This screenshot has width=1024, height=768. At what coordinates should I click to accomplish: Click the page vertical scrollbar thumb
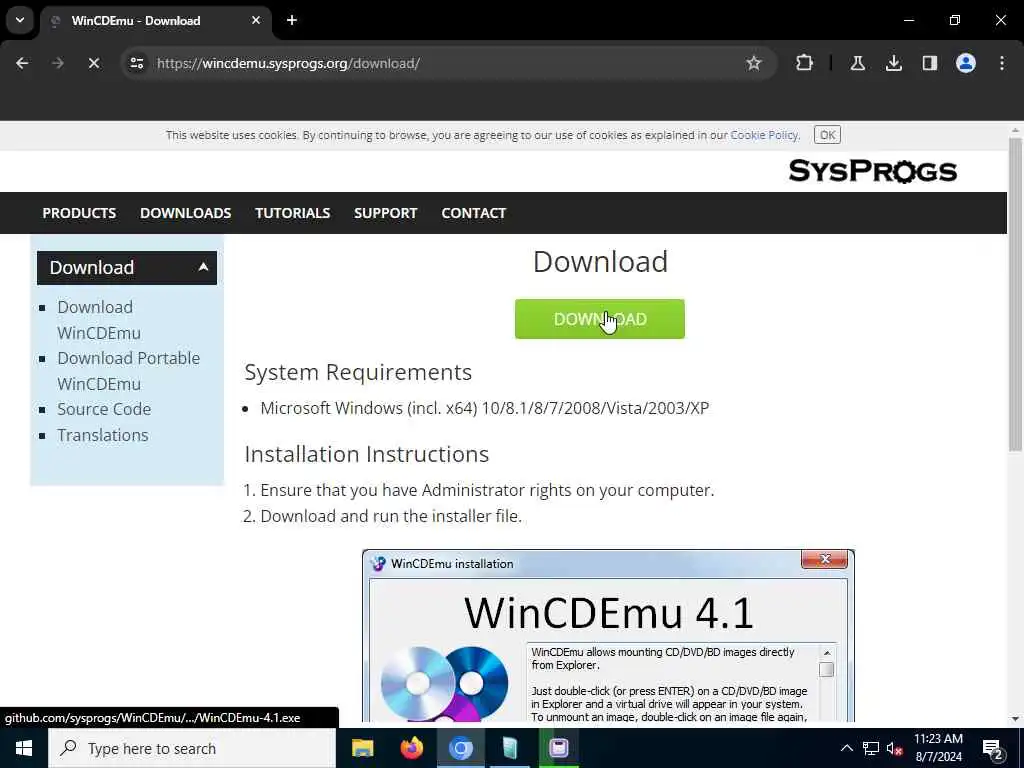pyautogui.click(x=1015, y=294)
